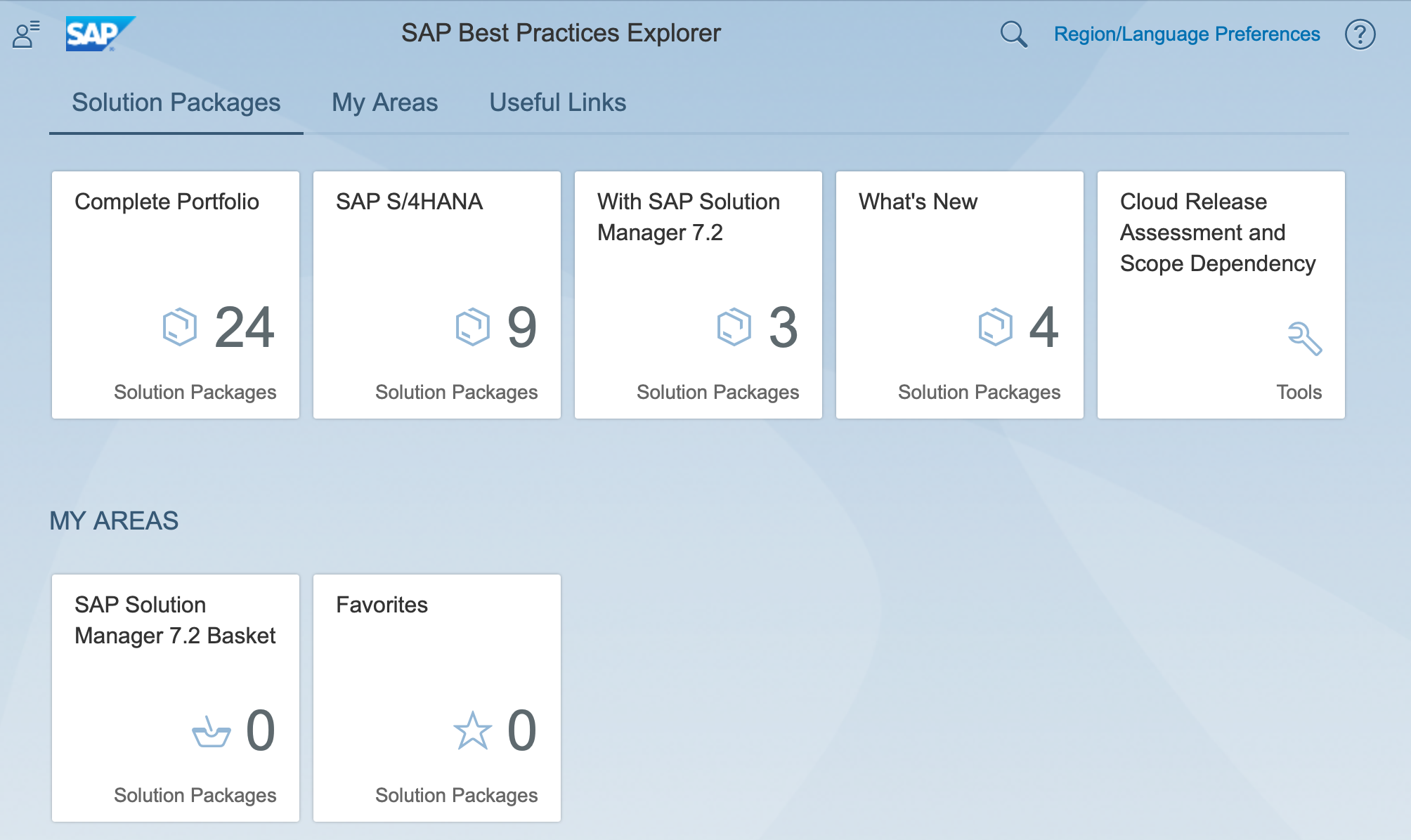This screenshot has height=840, width=1411.
Task: Click the package icon on SAP S/4HANA
Action: point(472,327)
